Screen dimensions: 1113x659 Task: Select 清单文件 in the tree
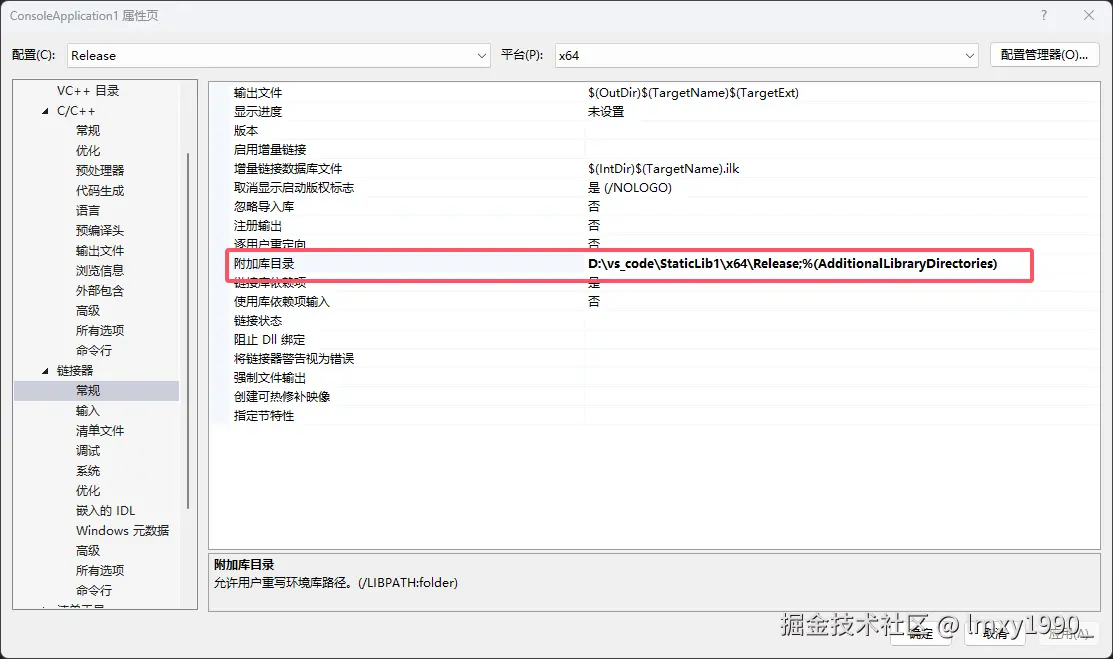tap(100, 430)
